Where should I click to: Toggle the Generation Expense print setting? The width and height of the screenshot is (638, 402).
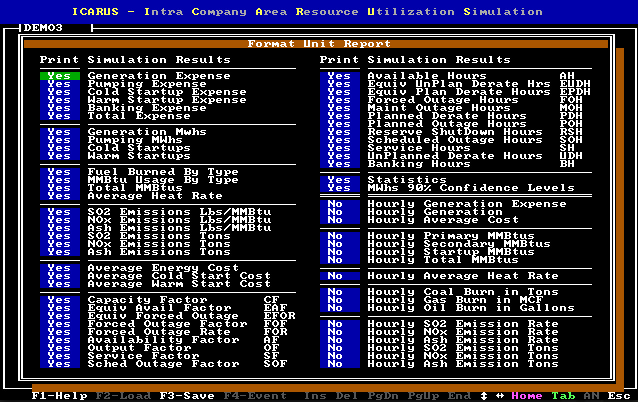[59, 75]
